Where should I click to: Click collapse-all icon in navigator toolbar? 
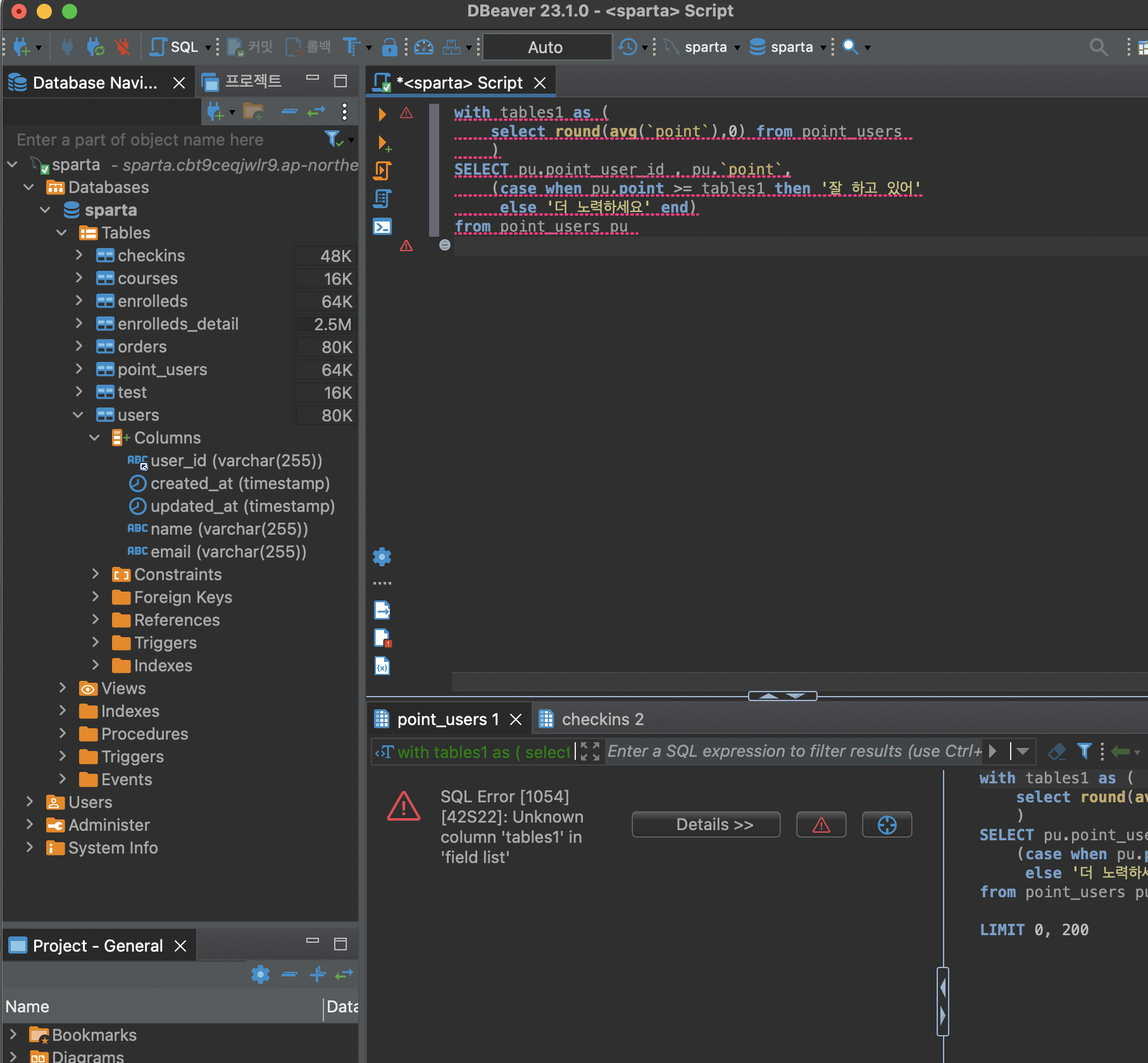(x=289, y=112)
